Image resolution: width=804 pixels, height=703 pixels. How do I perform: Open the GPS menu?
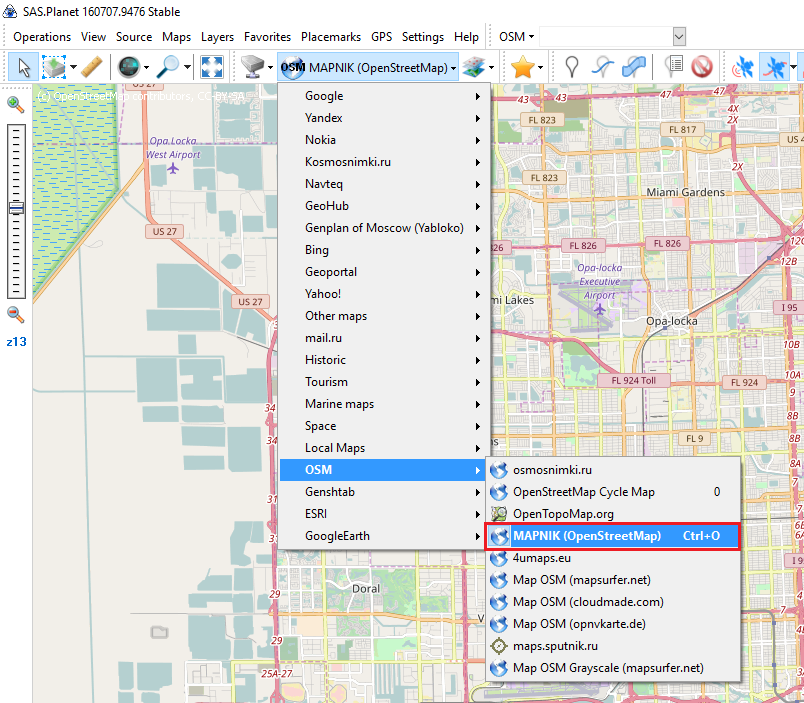tap(381, 37)
